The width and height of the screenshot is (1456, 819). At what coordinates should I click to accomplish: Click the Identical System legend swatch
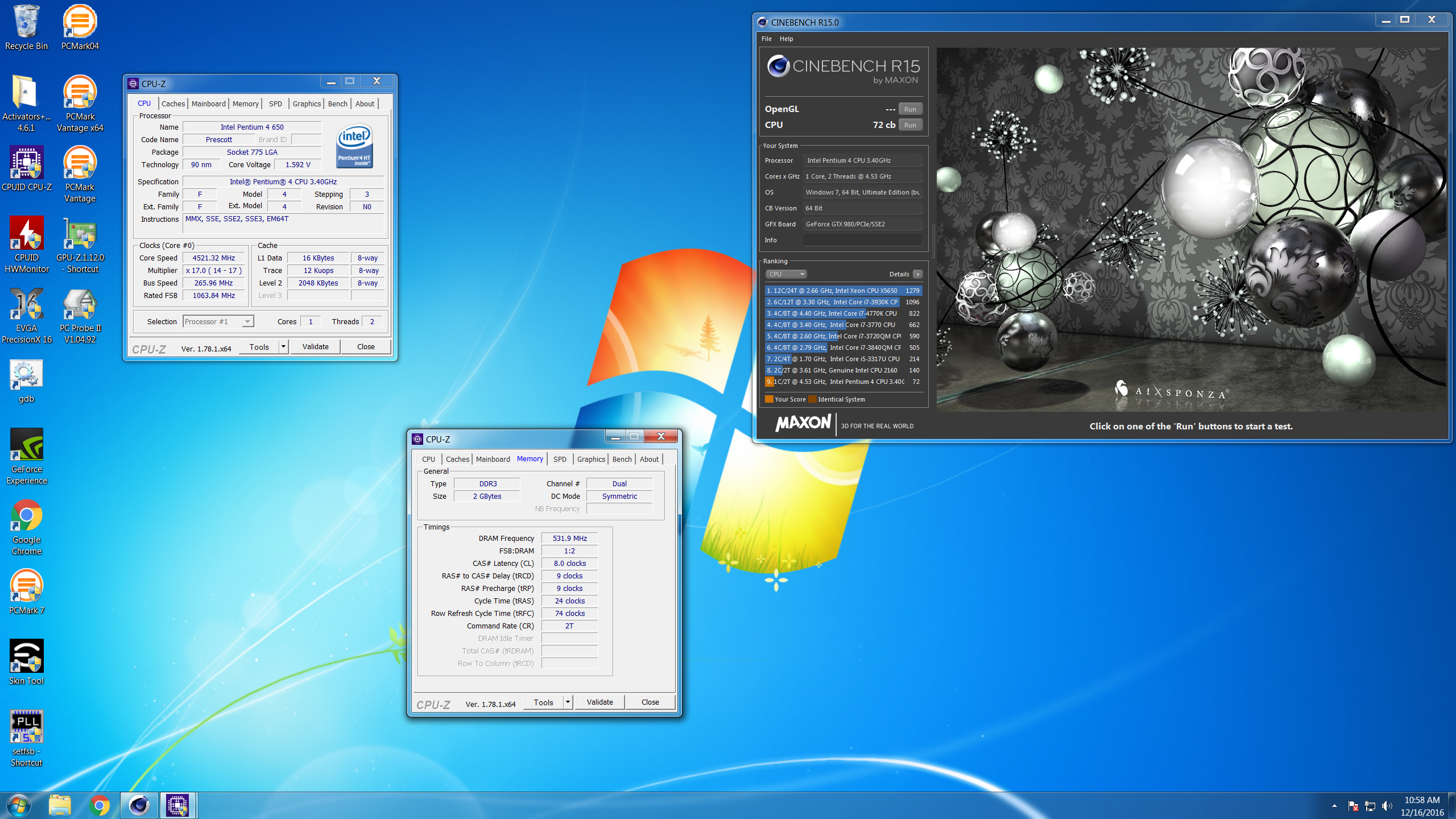pos(812,399)
